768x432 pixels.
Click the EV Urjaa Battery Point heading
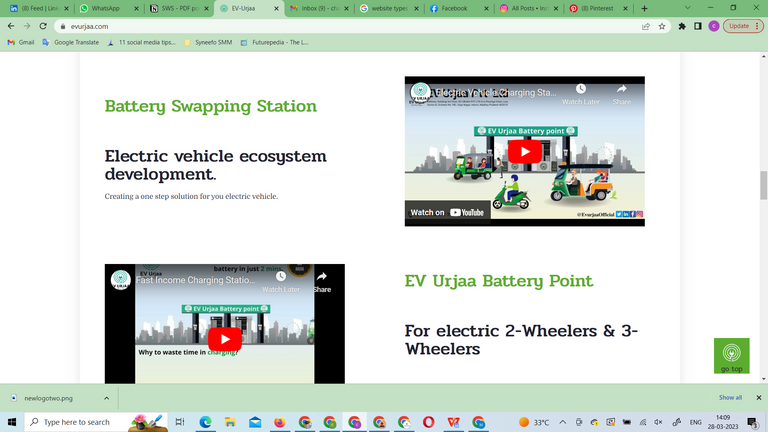pos(499,281)
